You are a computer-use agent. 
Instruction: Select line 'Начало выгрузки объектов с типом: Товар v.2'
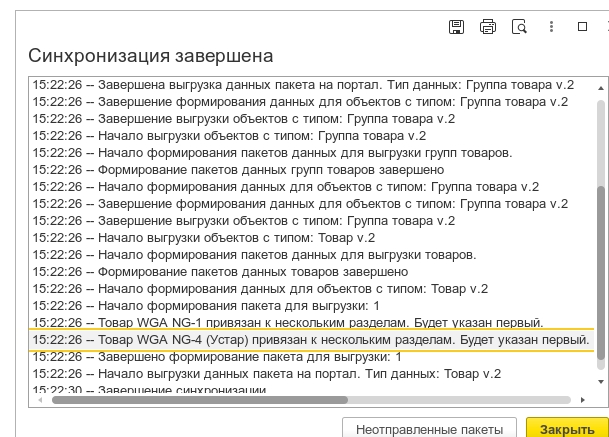203,238
